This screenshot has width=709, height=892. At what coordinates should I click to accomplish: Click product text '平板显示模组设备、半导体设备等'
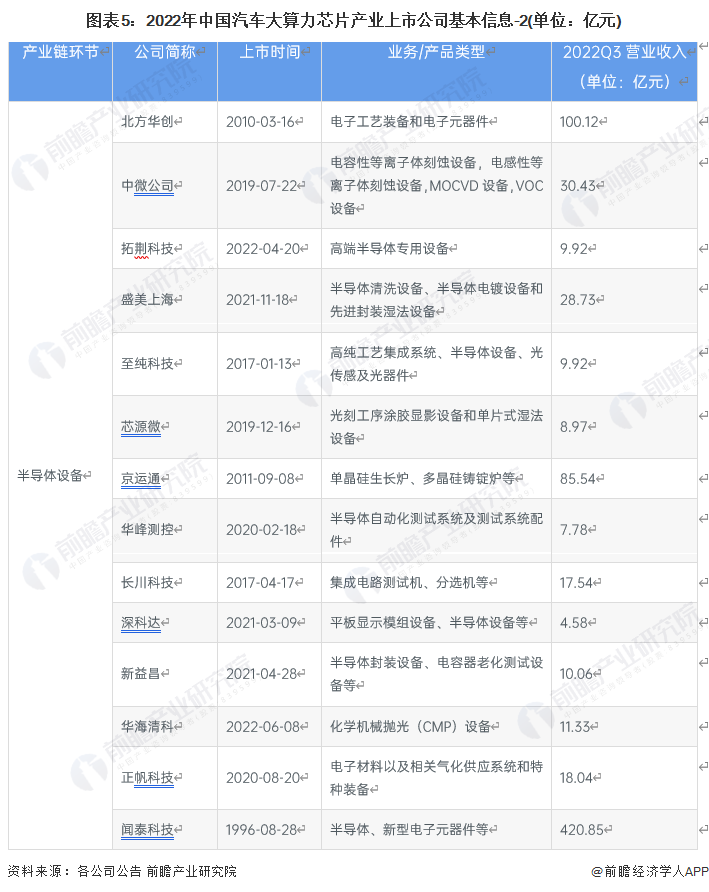pos(429,623)
